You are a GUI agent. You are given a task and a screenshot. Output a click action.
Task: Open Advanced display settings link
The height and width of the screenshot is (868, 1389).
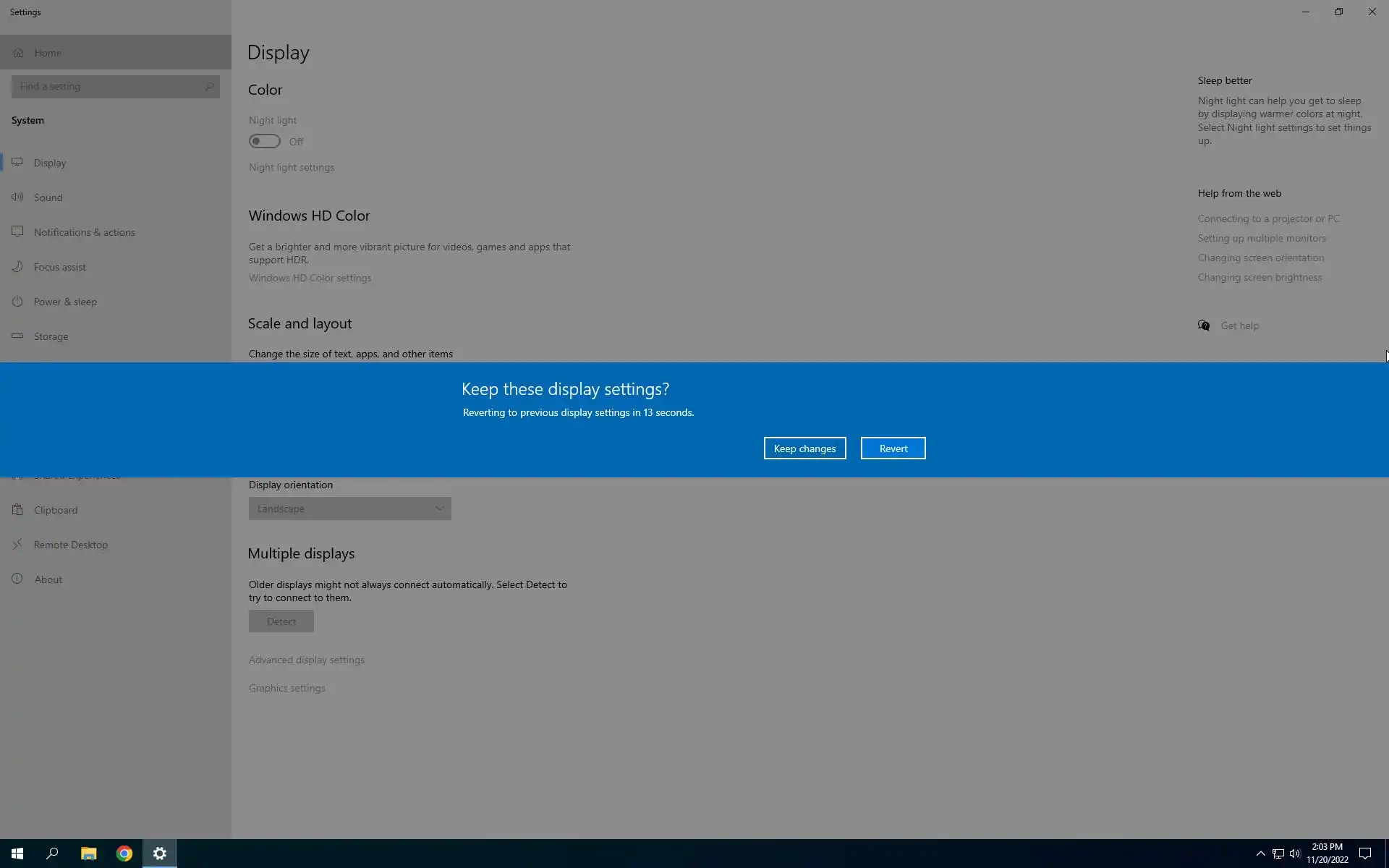307,660
